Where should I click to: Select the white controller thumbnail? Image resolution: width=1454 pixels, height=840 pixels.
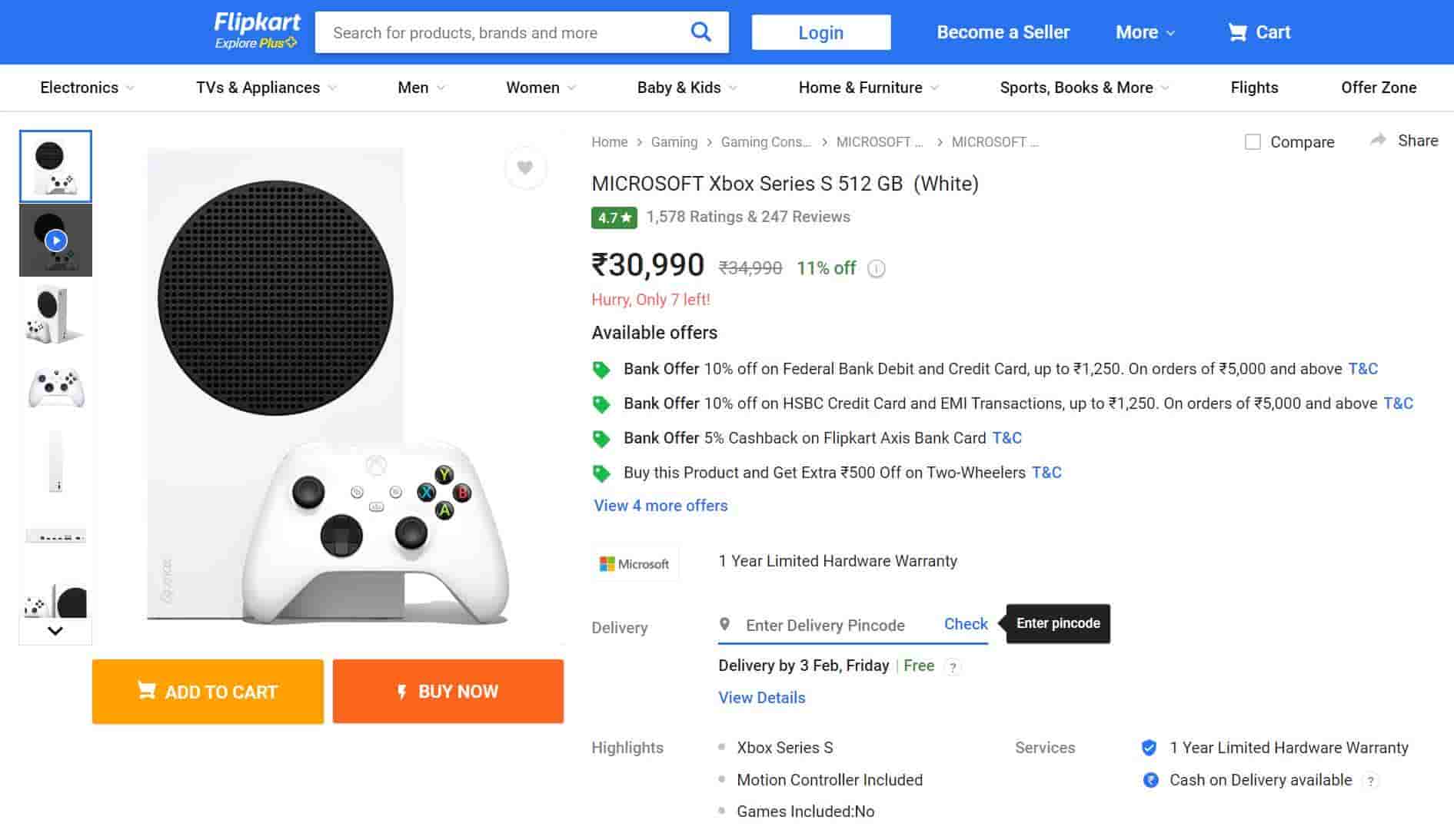(x=55, y=388)
